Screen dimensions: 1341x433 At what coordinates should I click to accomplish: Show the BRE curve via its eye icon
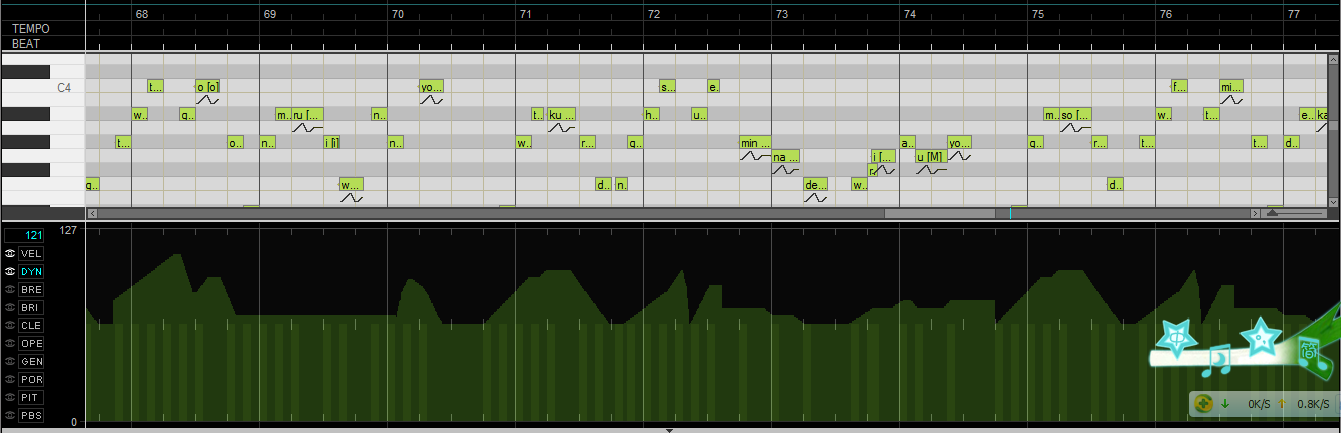click(10, 290)
